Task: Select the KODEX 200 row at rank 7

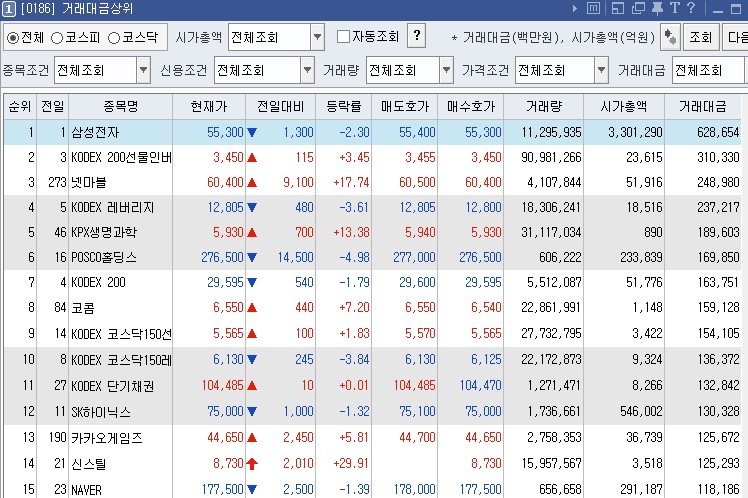Action: tap(98, 282)
